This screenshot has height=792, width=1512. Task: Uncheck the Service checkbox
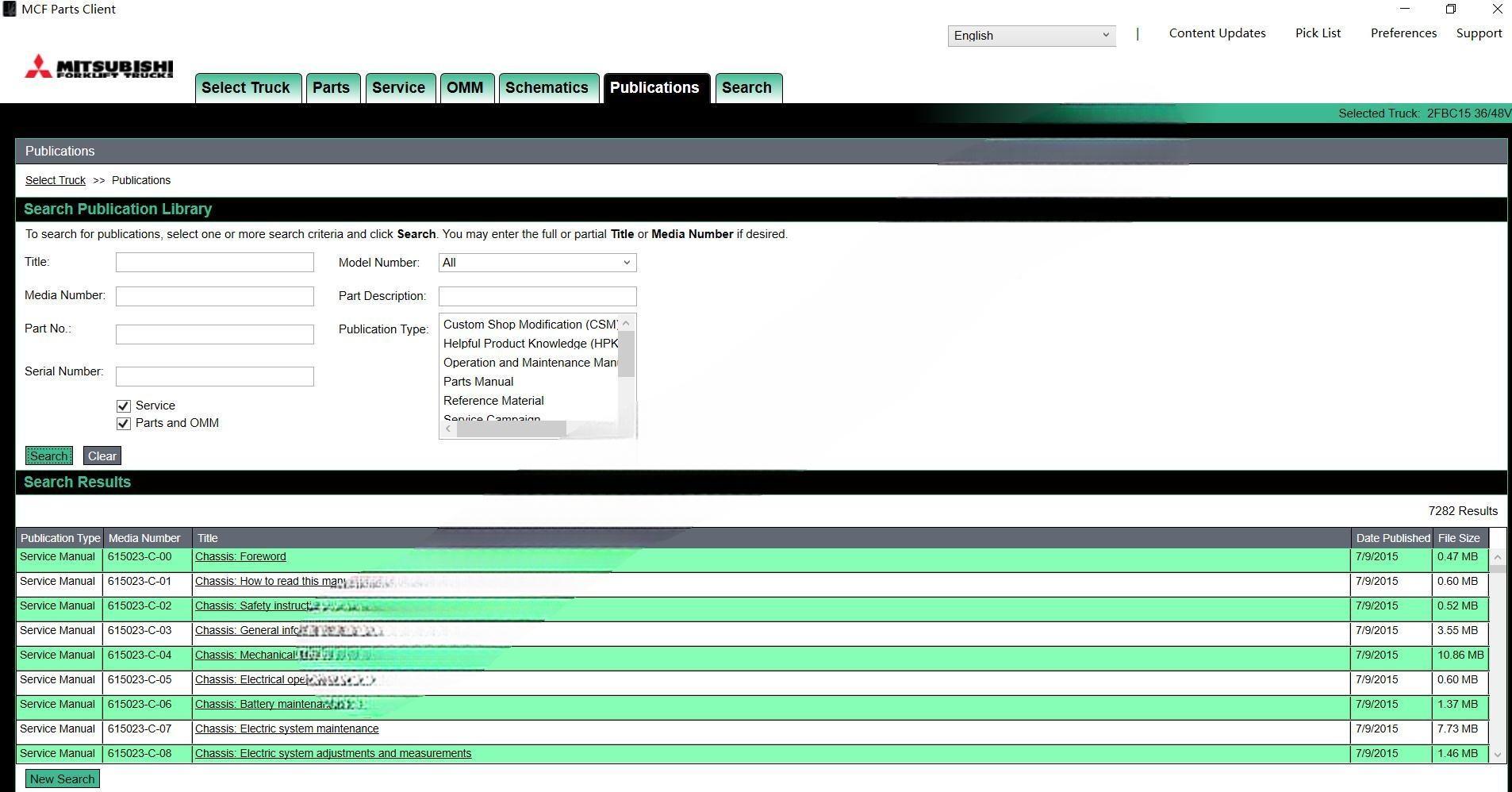pos(124,406)
